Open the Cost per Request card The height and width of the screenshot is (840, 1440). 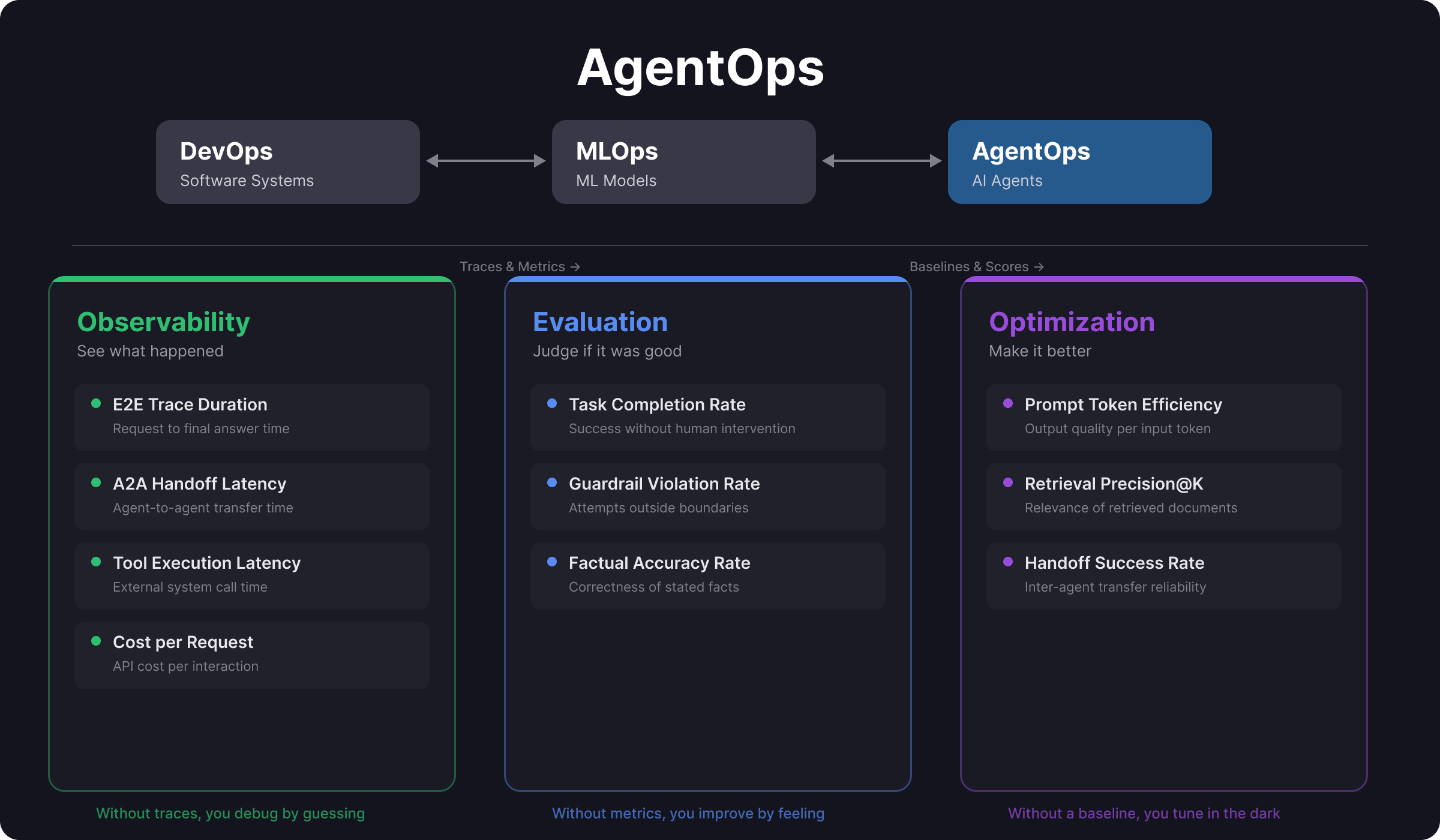tap(252, 655)
